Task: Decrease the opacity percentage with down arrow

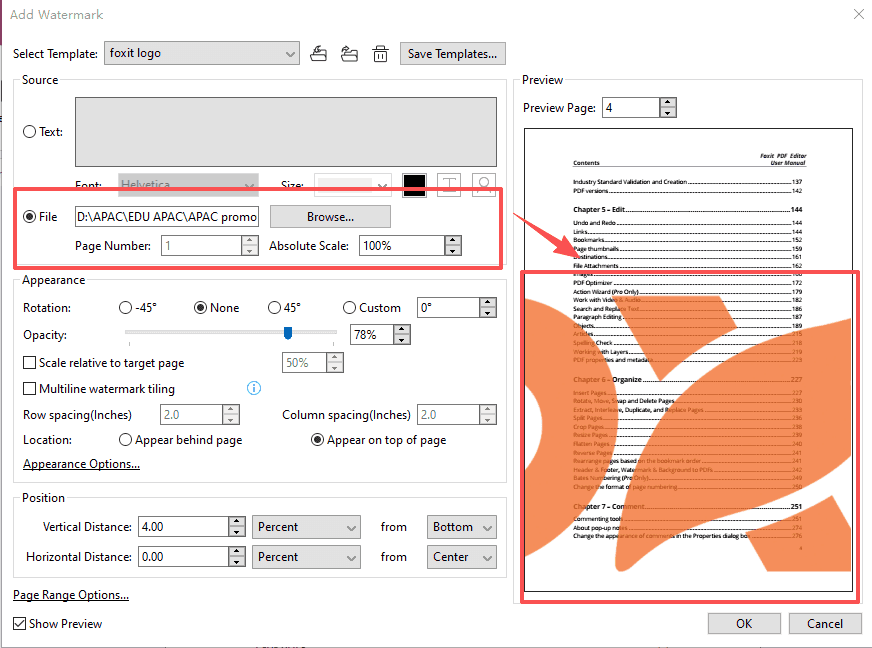Action: pos(402,339)
